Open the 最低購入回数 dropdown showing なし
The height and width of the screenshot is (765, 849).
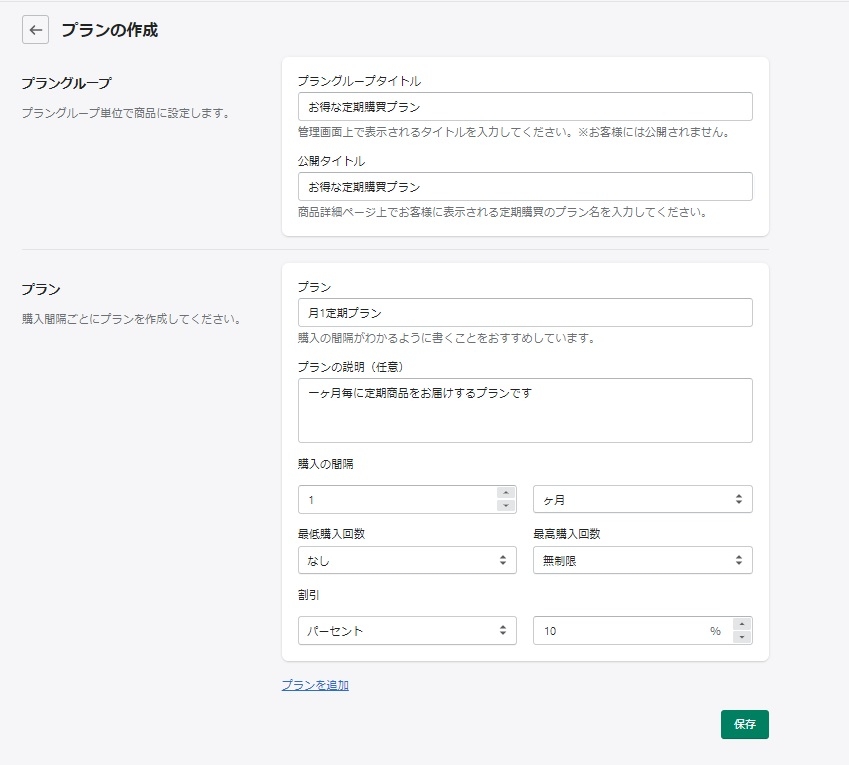pyautogui.click(x=407, y=560)
